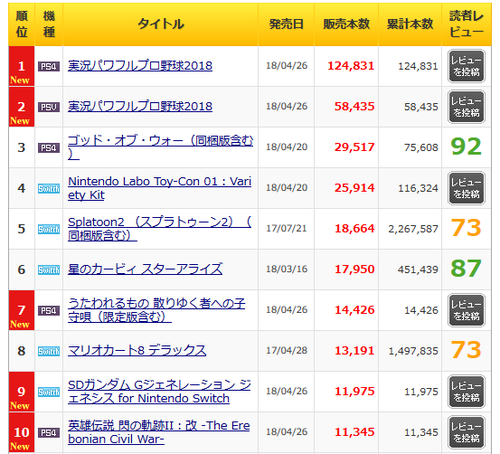Click PS4 icon beside うたわれるもの

(x=49, y=311)
